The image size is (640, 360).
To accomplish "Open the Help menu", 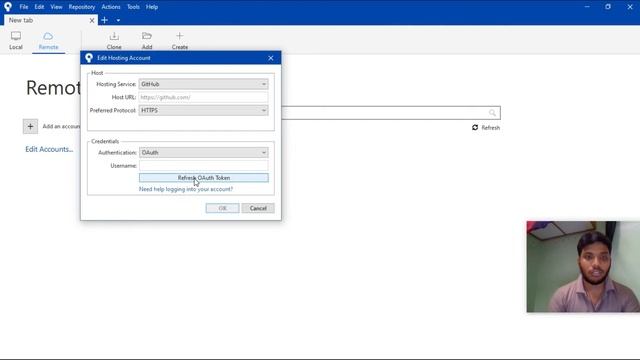I will (152, 7).
